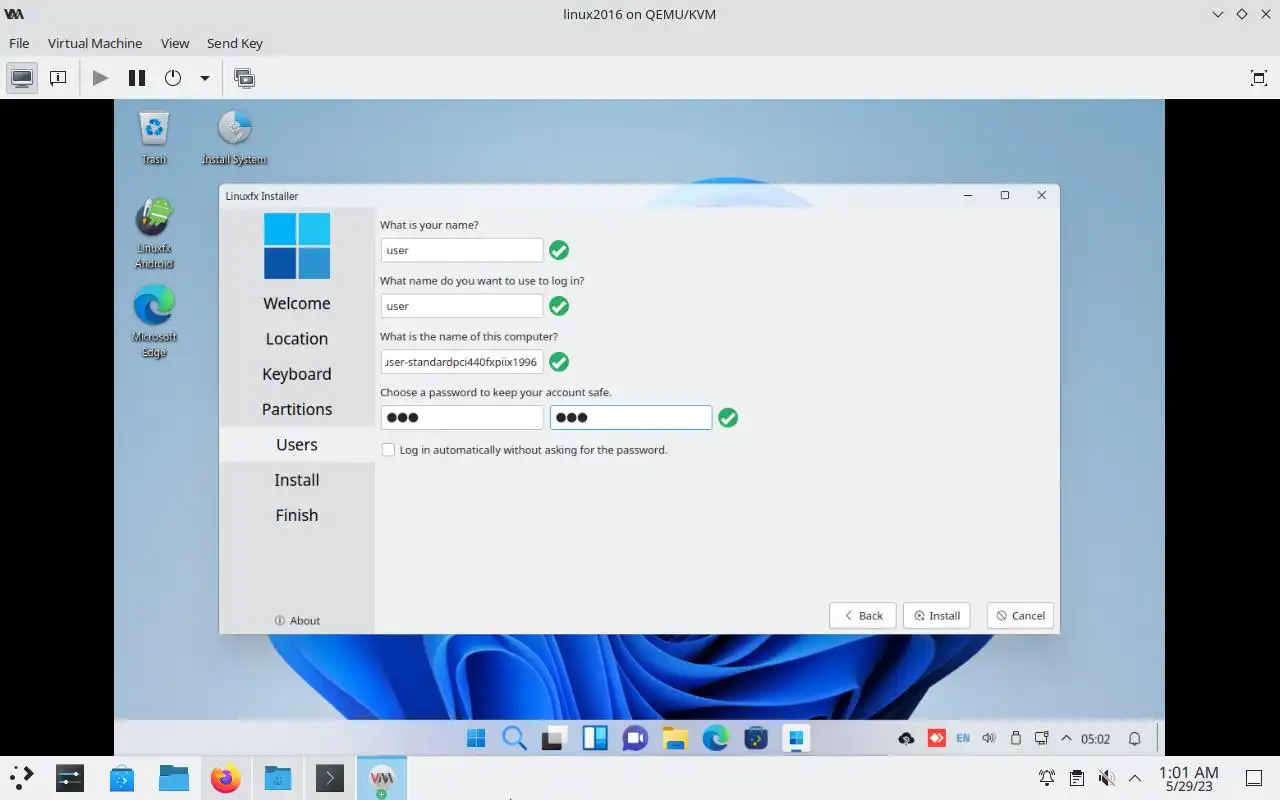
Task: Click the computer name input field
Action: click(461, 362)
